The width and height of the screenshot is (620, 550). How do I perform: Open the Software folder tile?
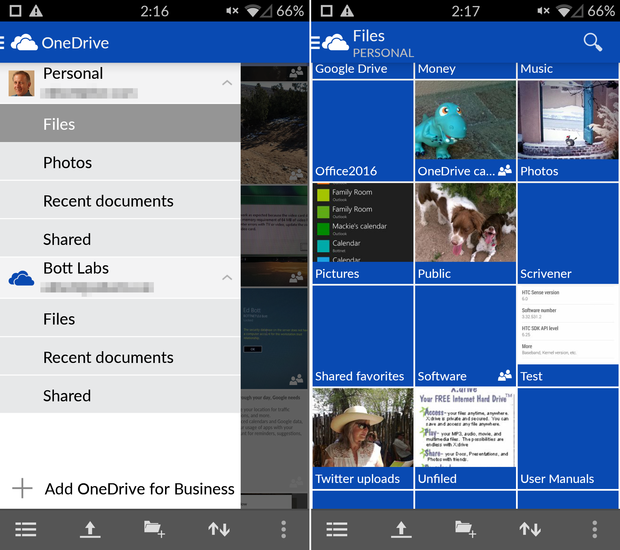pos(465,336)
